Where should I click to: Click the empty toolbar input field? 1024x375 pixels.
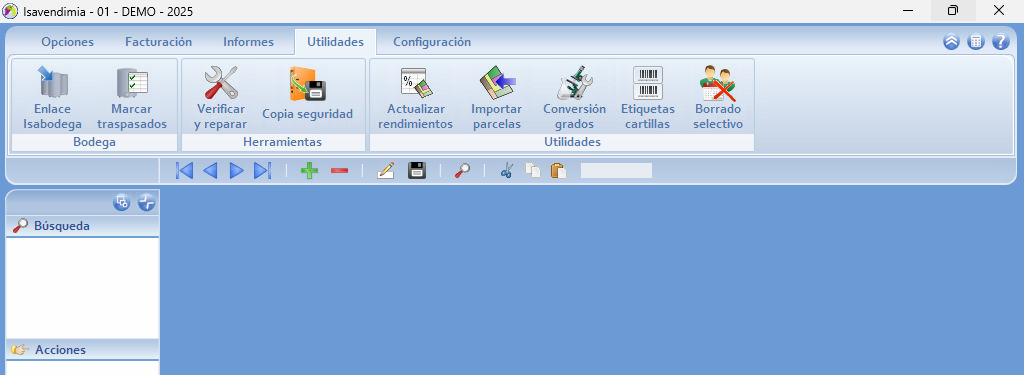[616, 171]
